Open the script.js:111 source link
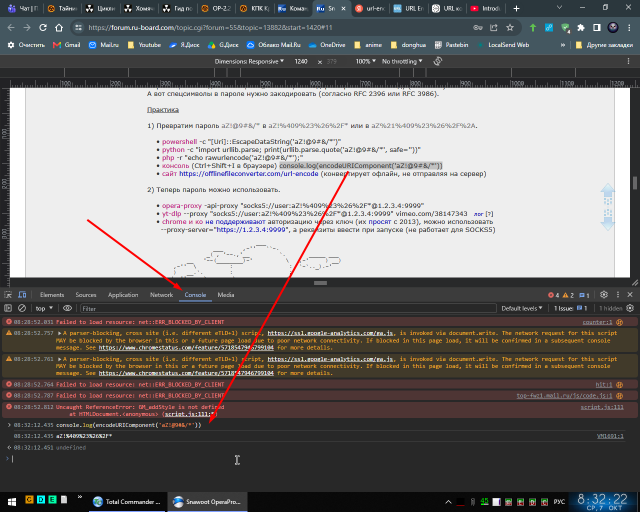The width and height of the screenshot is (640, 512). [x=602, y=407]
